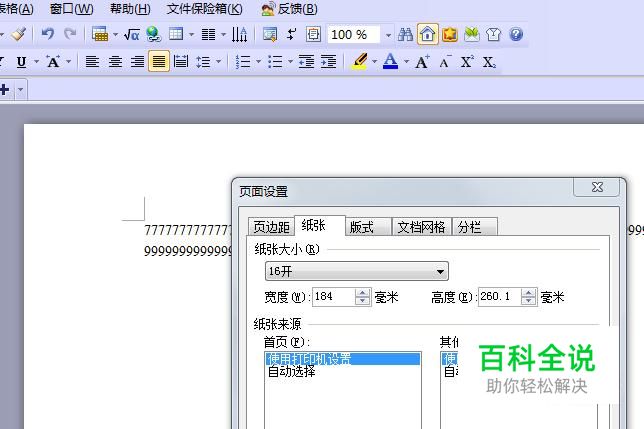
Task: Open help with the question mark icon
Action: [x=516, y=34]
